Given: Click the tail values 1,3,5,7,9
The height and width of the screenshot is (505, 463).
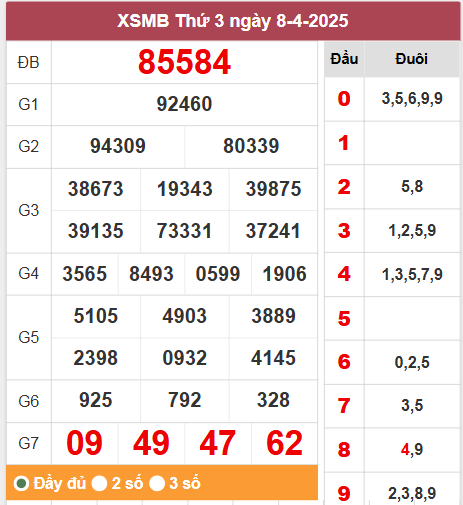Looking at the screenshot, I should [412, 274].
